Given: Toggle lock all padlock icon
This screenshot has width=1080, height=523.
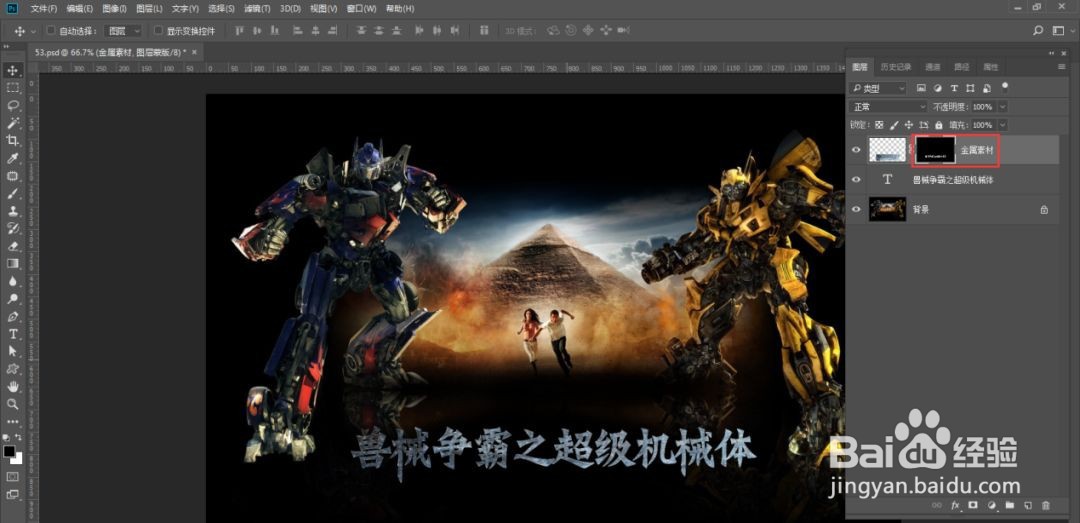Looking at the screenshot, I should (938, 125).
